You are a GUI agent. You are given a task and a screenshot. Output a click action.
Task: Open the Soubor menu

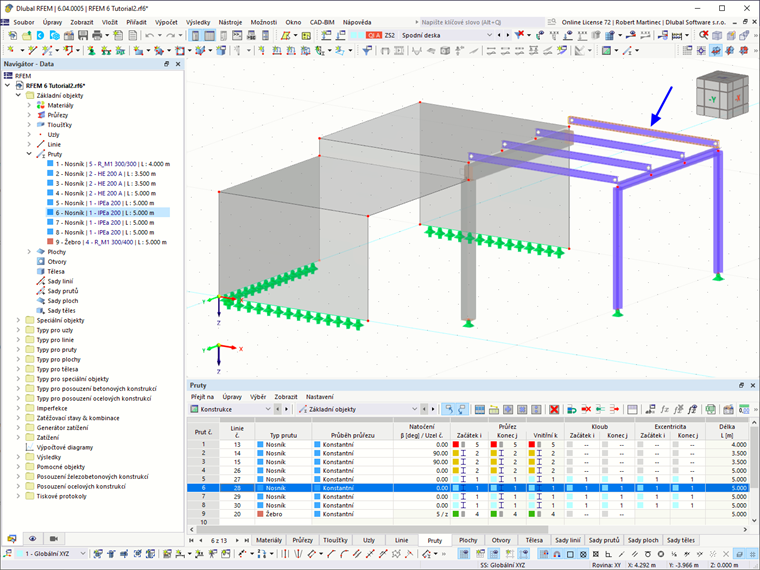click(24, 22)
